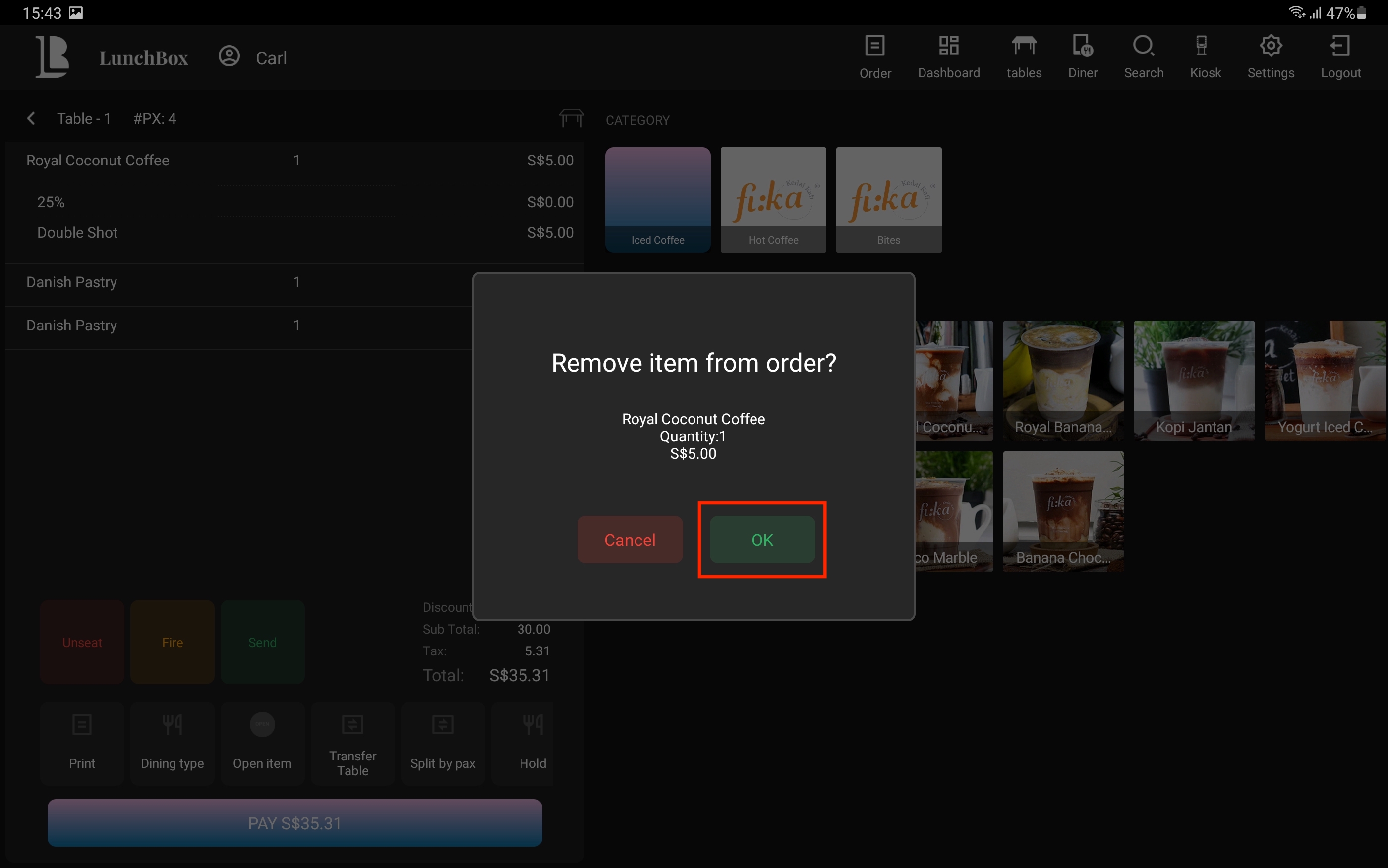Open the Dashboard icon
This screenshot has width=1388, height=868.
pos(948,46)
